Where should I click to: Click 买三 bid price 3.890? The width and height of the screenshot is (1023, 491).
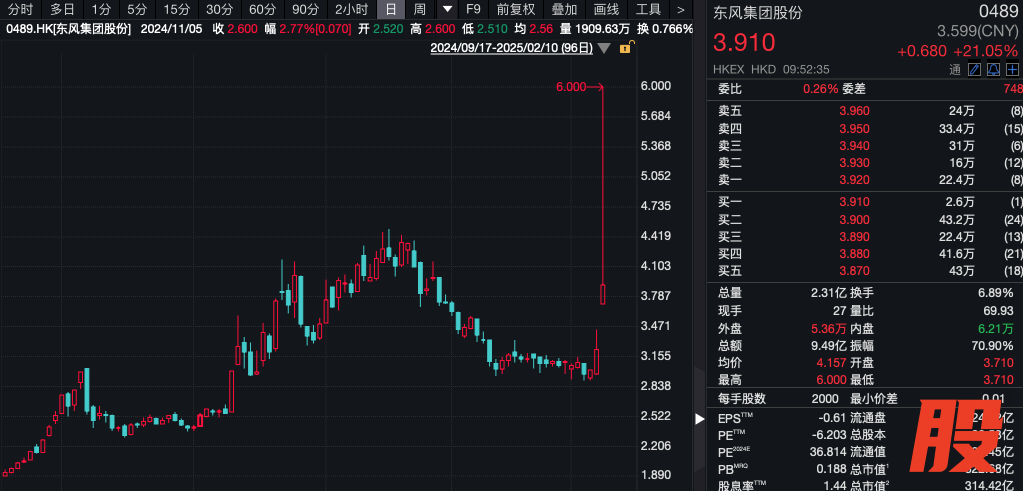point(854,237)
